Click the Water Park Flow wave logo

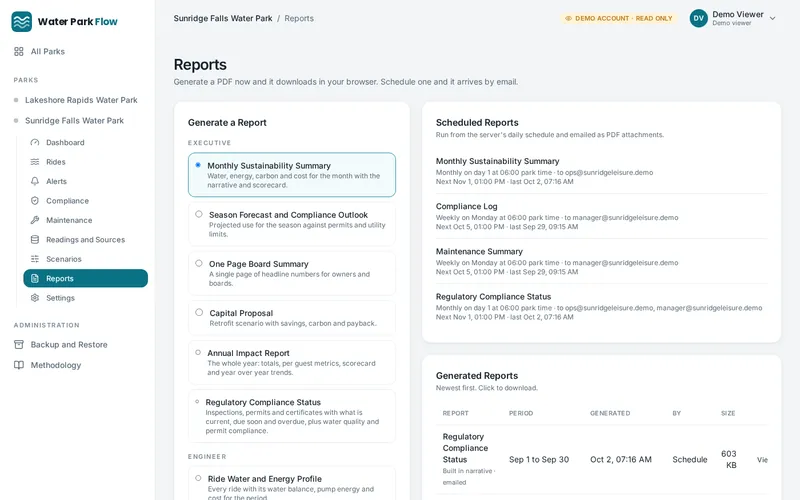click(x=21, y=21)
